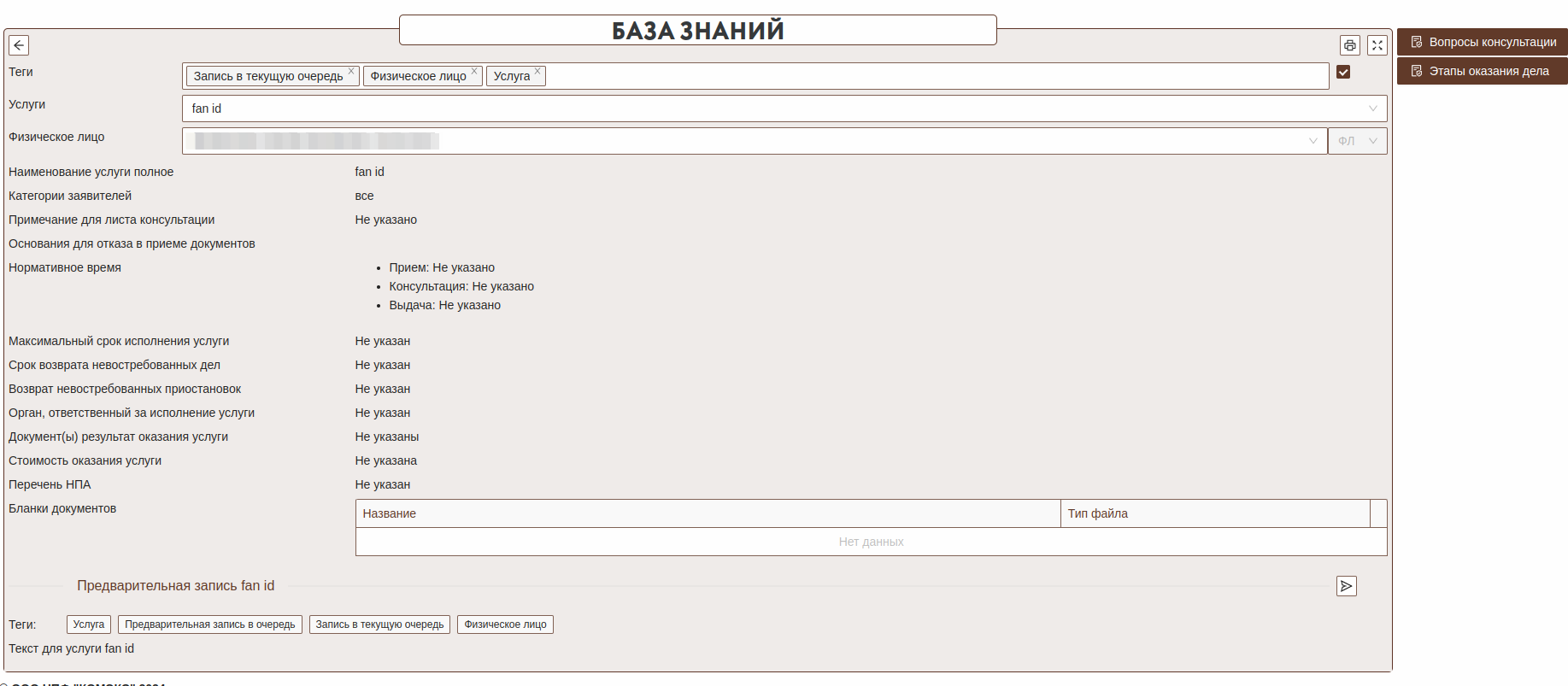Click the bottom 'Услуга' tag
The image size is (1568, 686).
(x=89, y=624)
